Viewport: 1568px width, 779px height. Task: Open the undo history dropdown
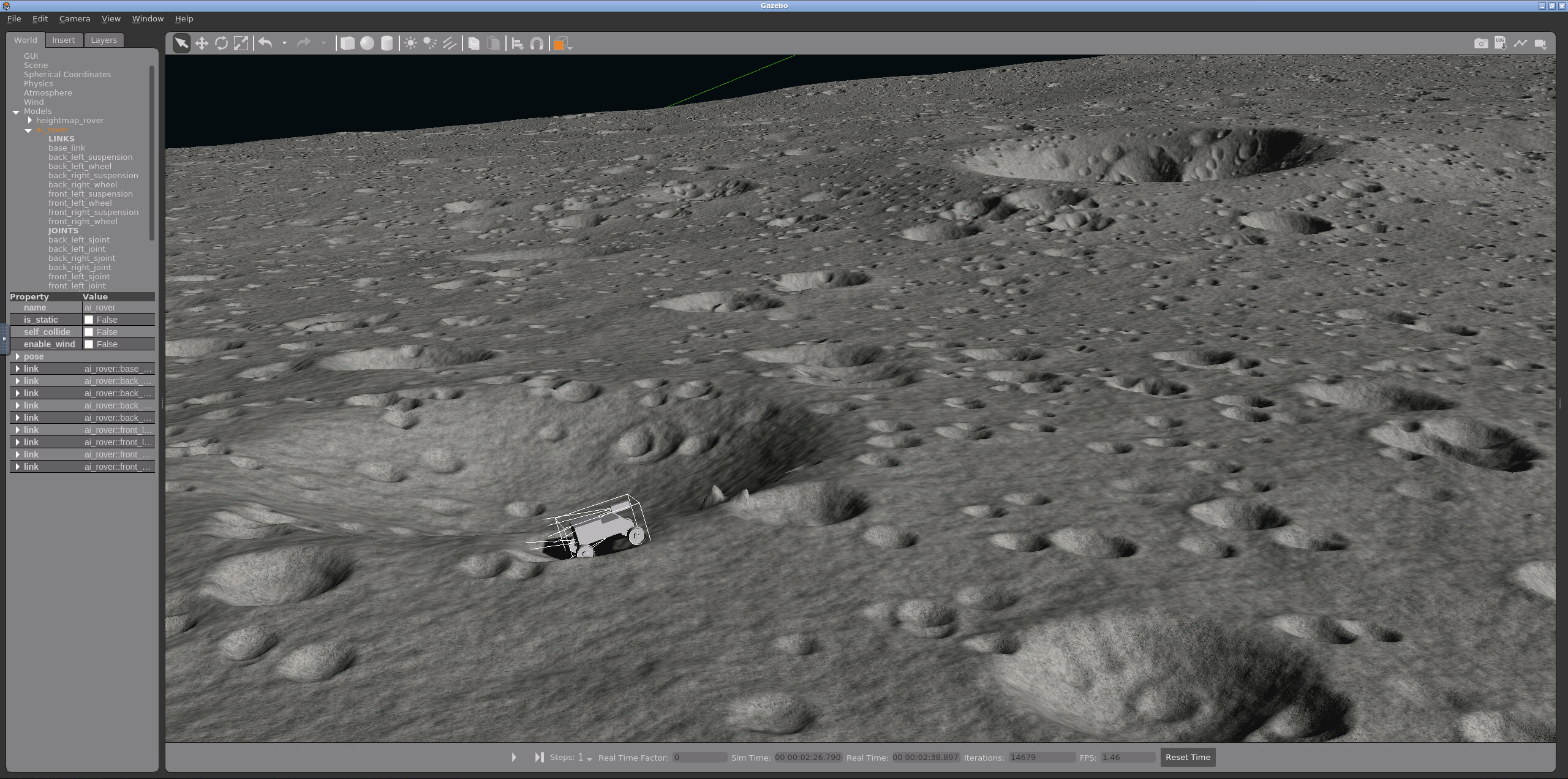tap(284, 43)
